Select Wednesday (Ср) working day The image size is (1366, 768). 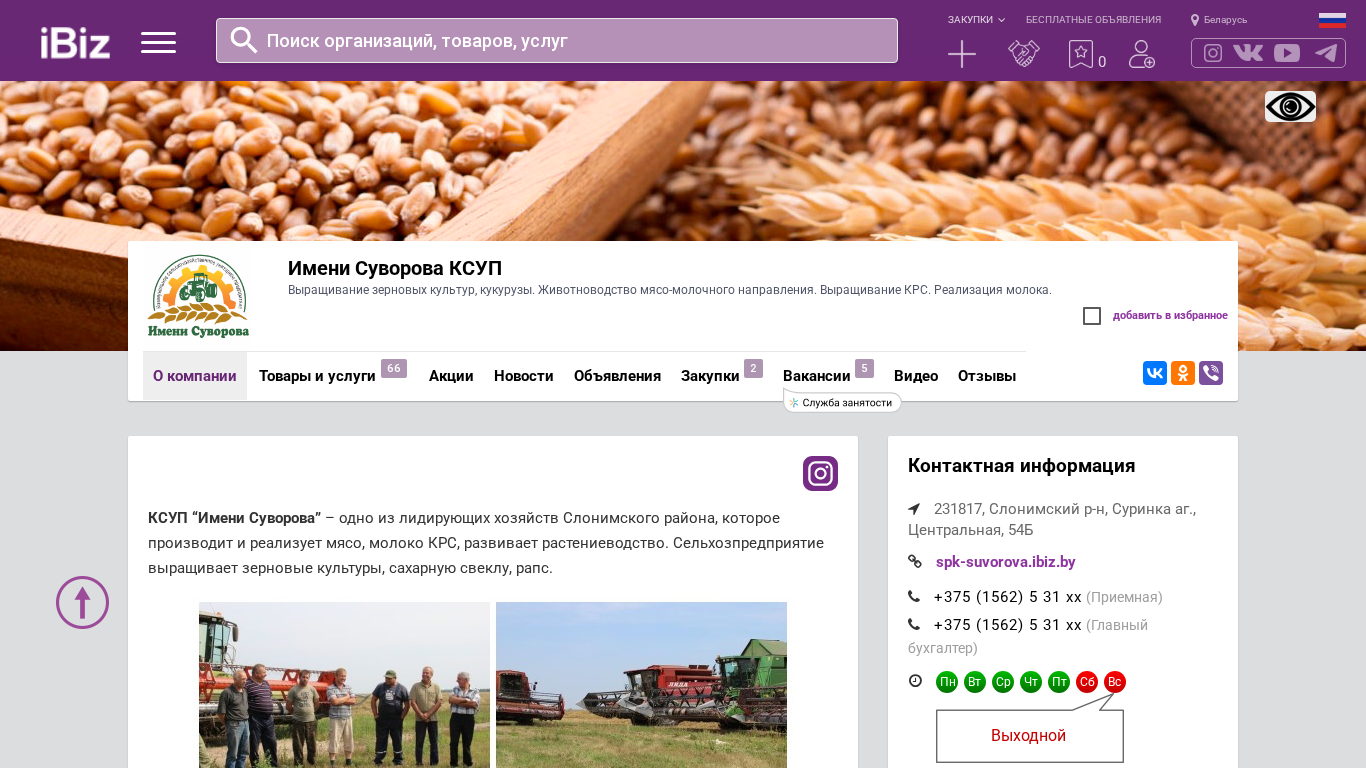coord(1003,682)
